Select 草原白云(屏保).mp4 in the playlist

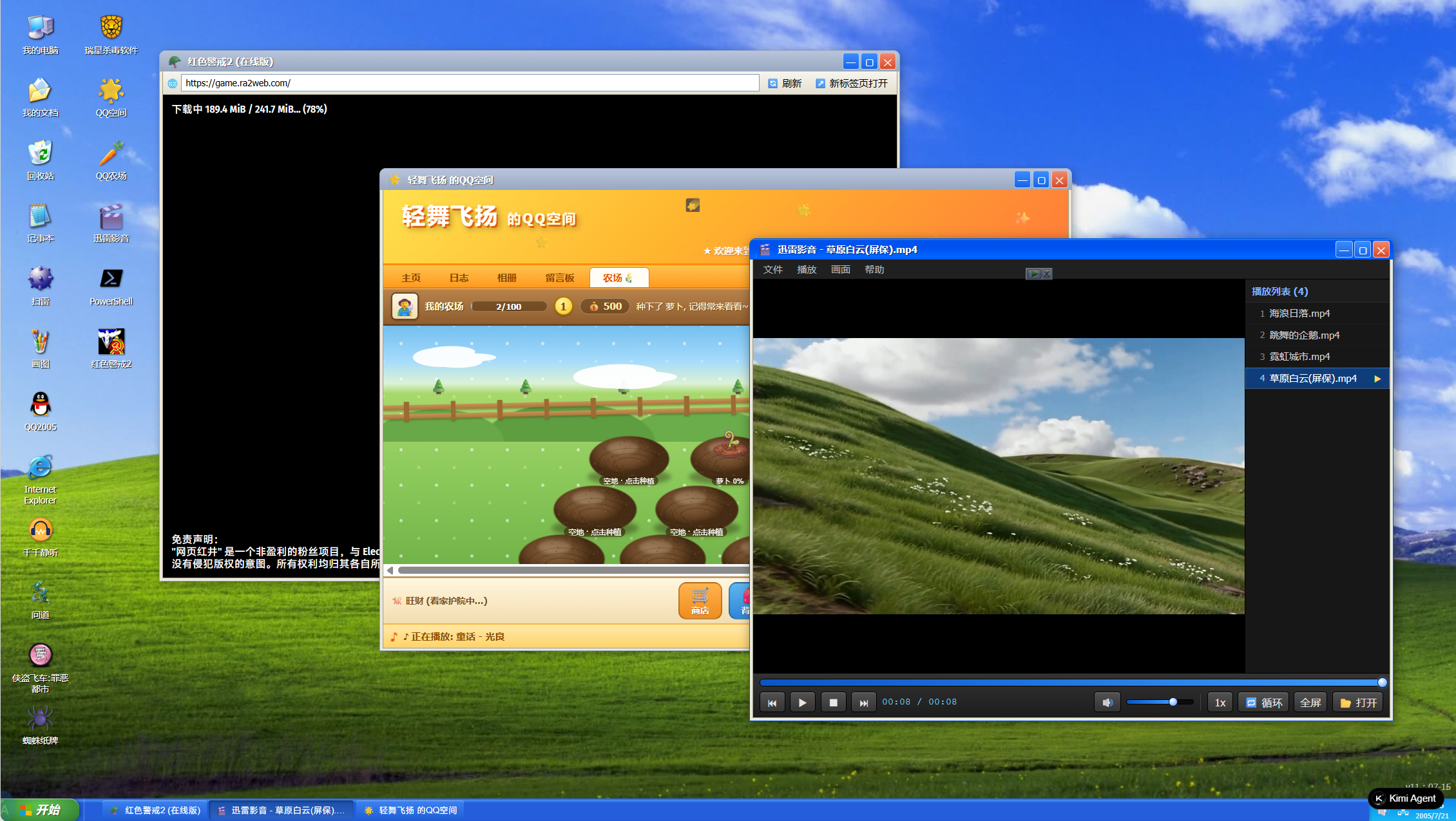click(x=1317, y=379)
